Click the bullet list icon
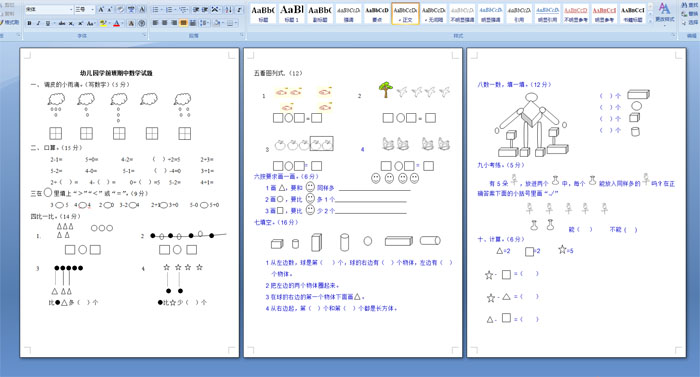 tap(156, 9)
